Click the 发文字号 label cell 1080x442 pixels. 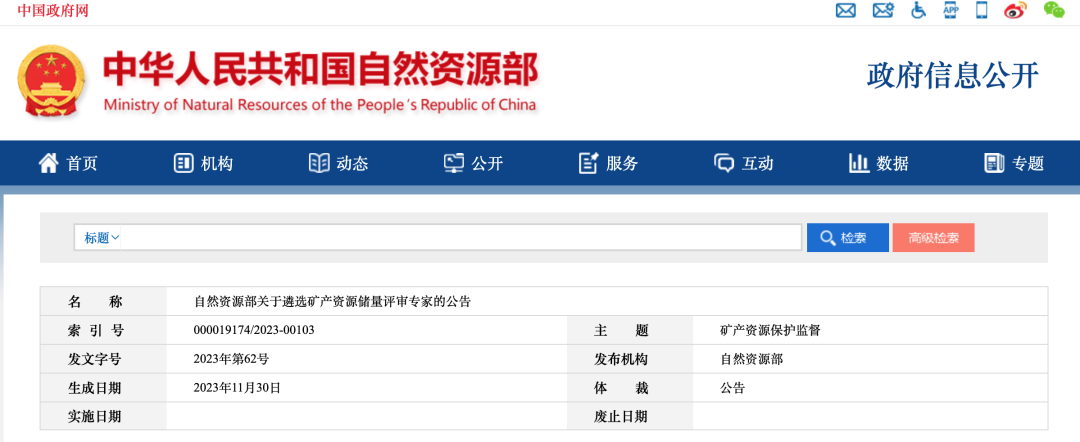103,359
